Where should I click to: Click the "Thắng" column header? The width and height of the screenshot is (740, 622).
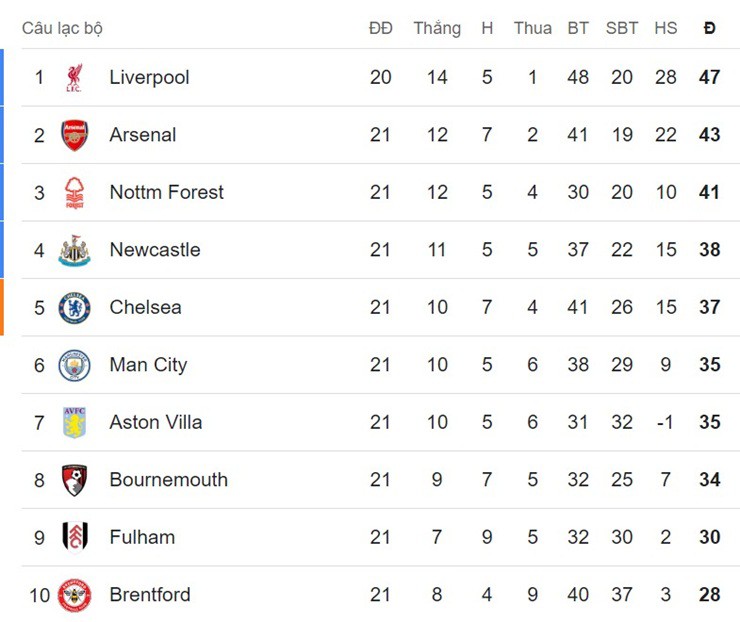(437, 28)
